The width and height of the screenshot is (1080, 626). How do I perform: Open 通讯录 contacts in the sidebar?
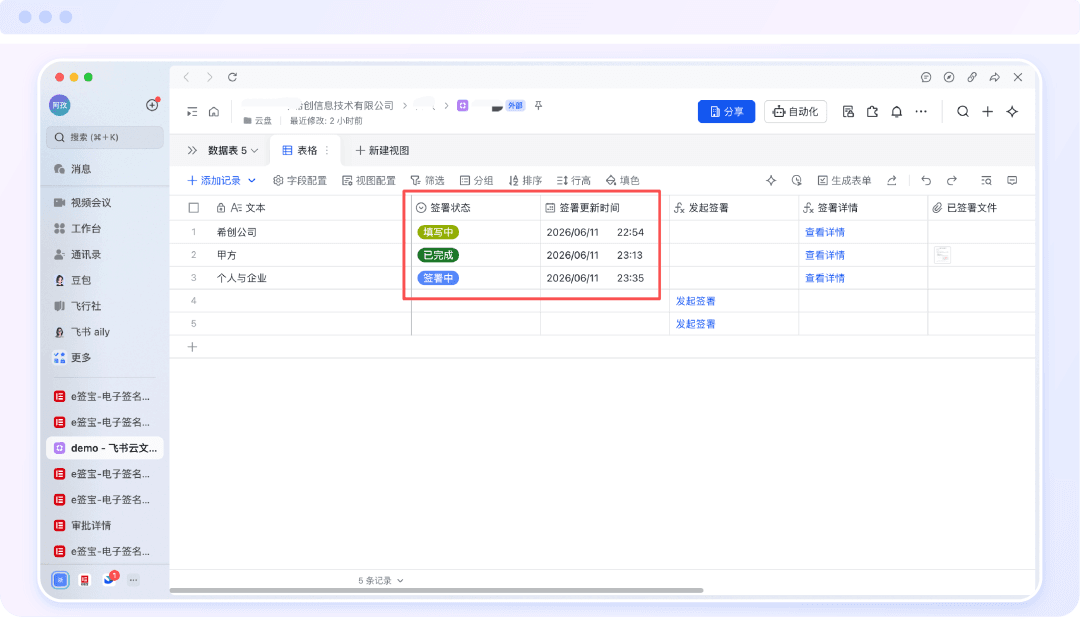[105, 255]
